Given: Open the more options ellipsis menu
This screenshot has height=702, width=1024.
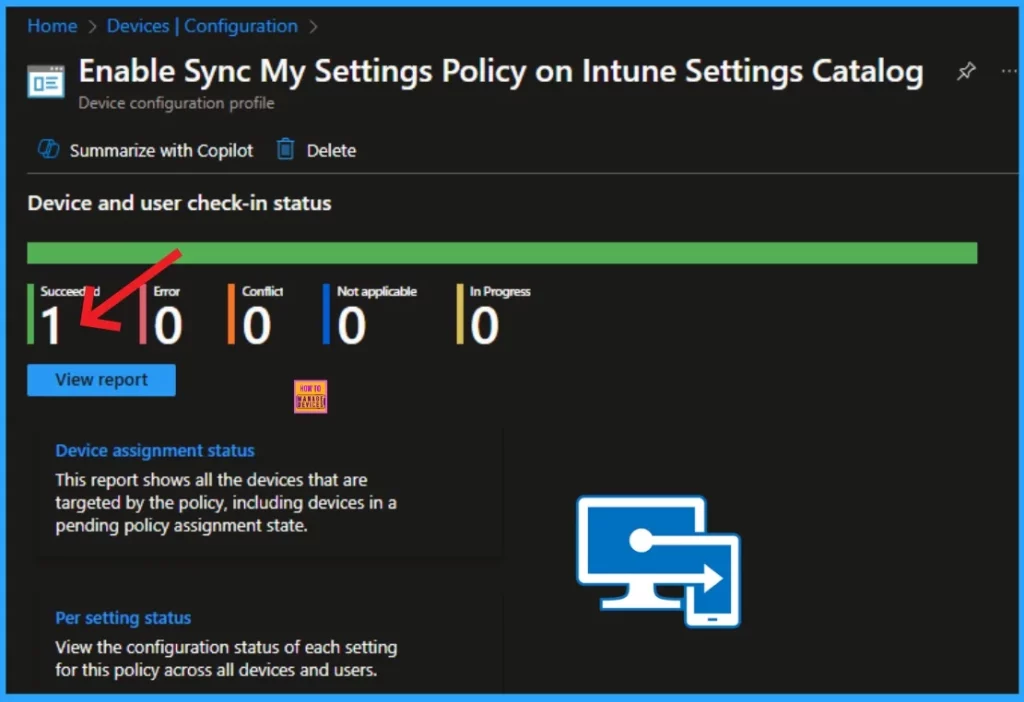Looking at the screenshot, I should [x=1009, y=71].
